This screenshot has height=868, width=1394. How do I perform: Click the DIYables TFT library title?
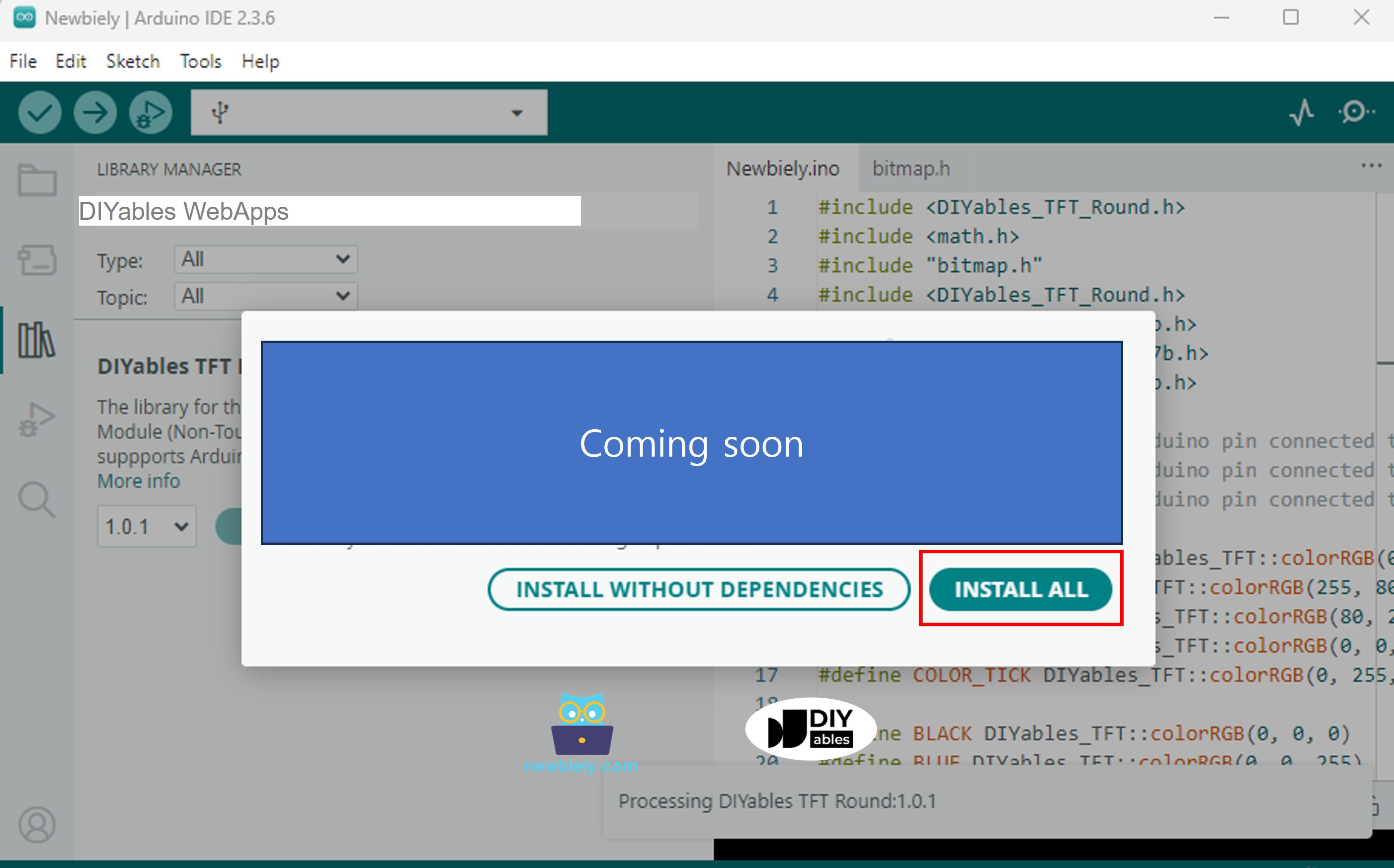[169, 366]
